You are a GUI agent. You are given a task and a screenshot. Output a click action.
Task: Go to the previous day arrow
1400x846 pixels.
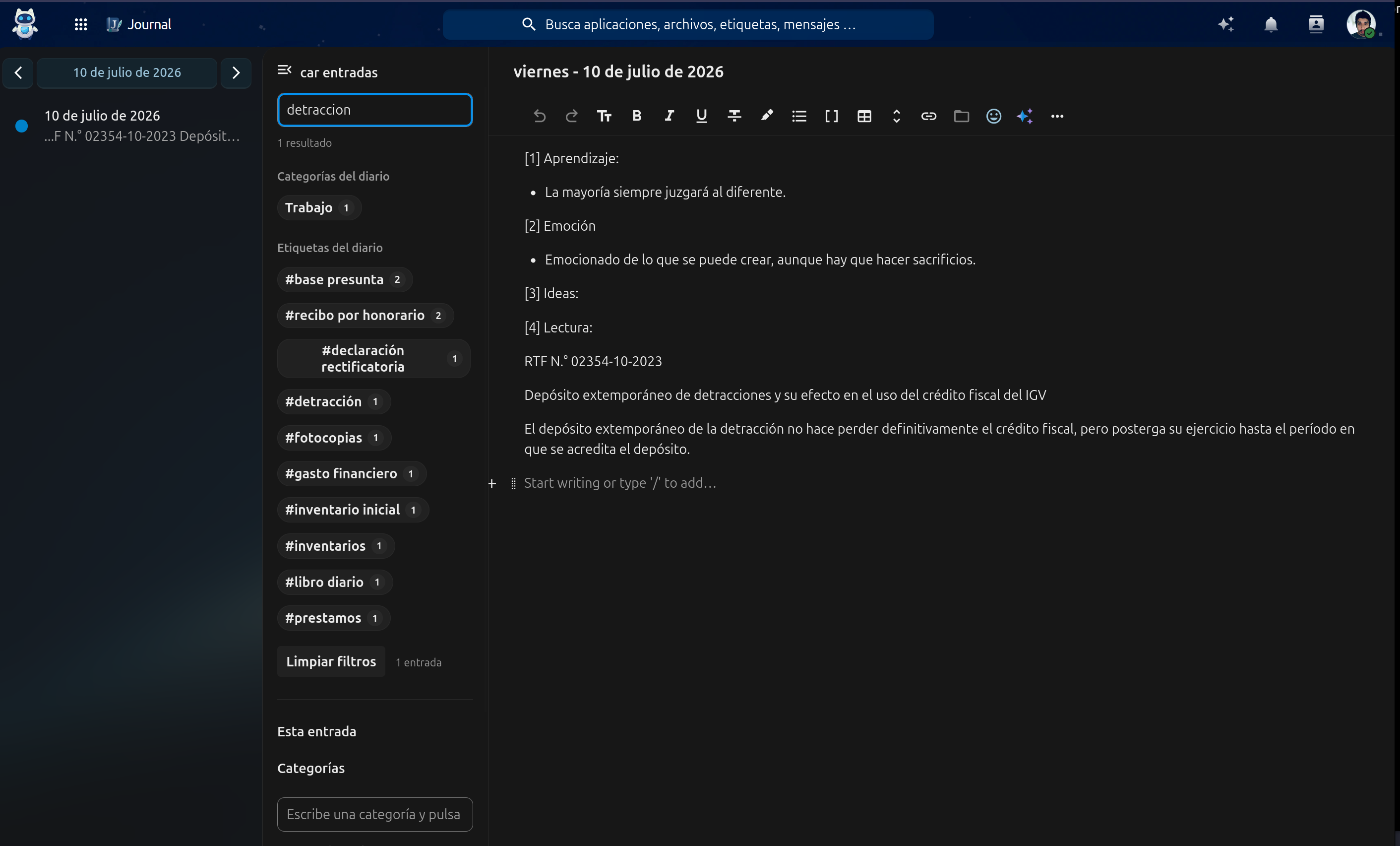18,73
